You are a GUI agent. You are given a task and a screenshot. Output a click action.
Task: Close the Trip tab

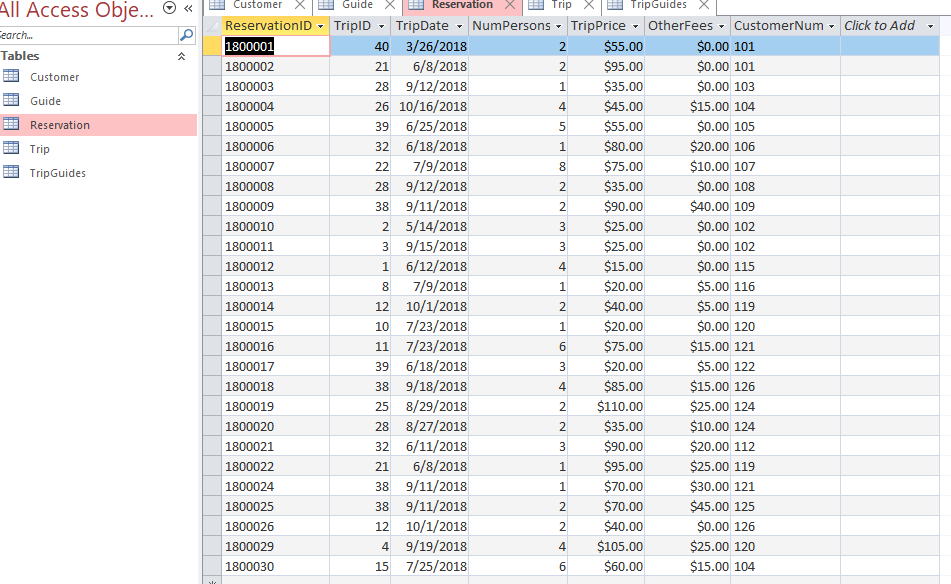click(x=588, y=5)
